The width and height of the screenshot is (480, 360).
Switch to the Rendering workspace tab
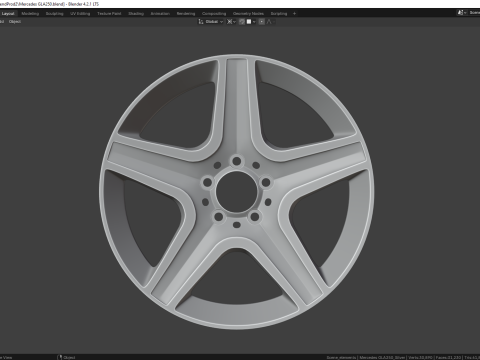186,14
